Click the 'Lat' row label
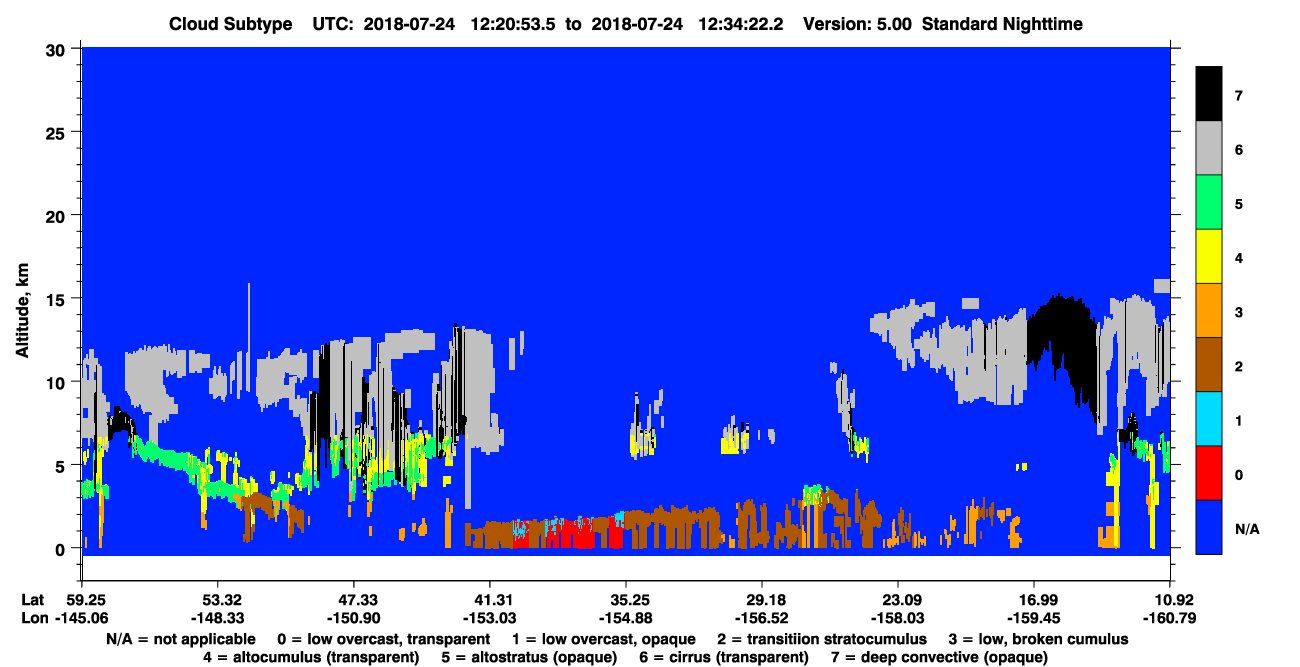The image size is (1300, 667). [32, 600]
